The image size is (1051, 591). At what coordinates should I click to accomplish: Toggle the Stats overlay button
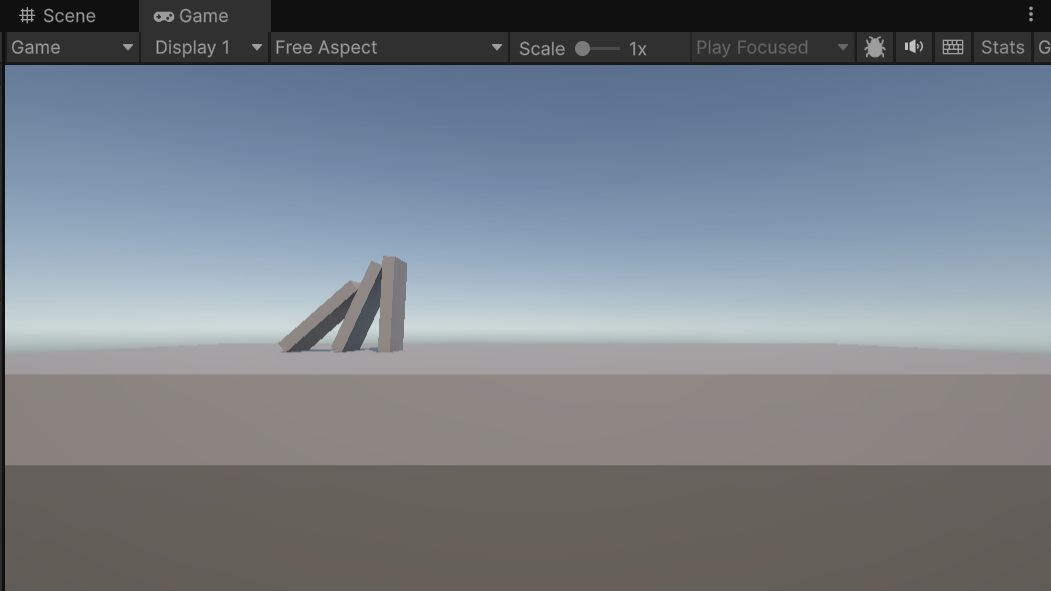coord(1002,47)
